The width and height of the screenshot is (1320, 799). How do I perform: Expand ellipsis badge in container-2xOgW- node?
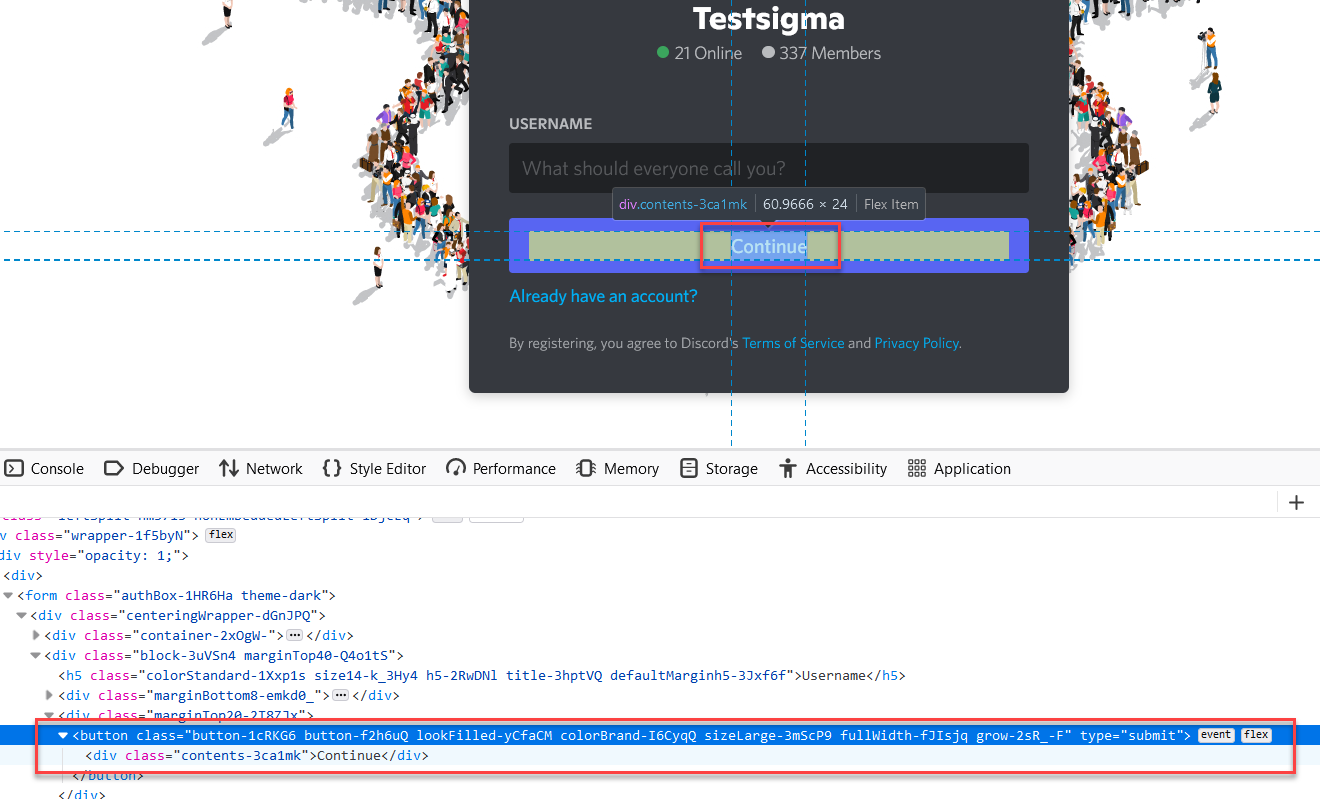(x=294, y=635)
